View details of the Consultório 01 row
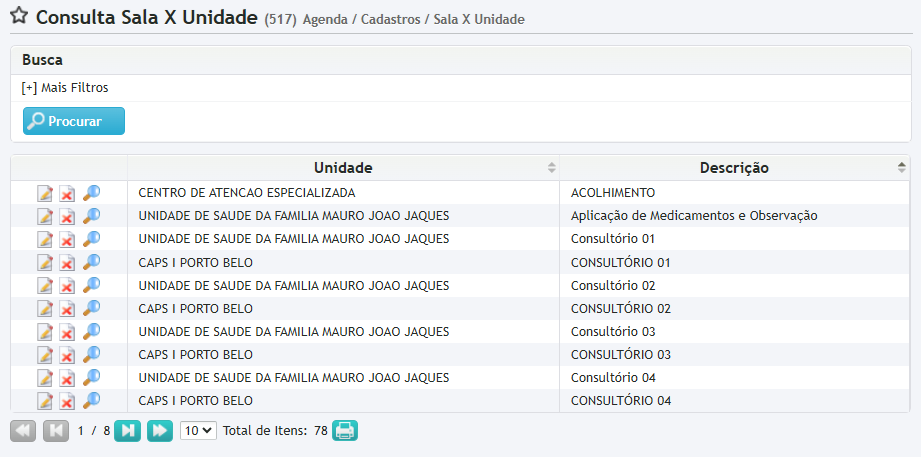Viewport: 921px width, 457px height. [x=91, y=239]
